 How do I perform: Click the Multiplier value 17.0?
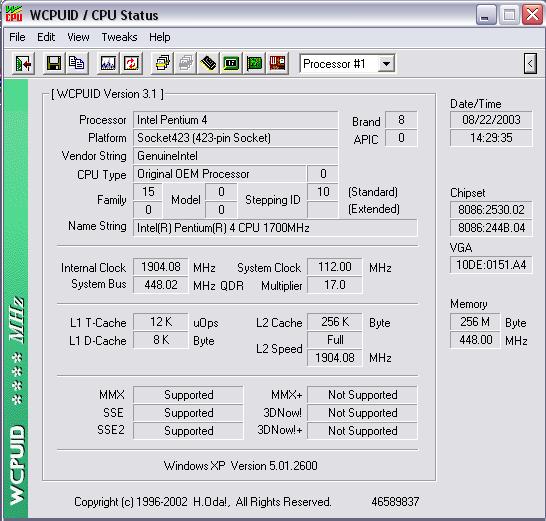point(335,285)
